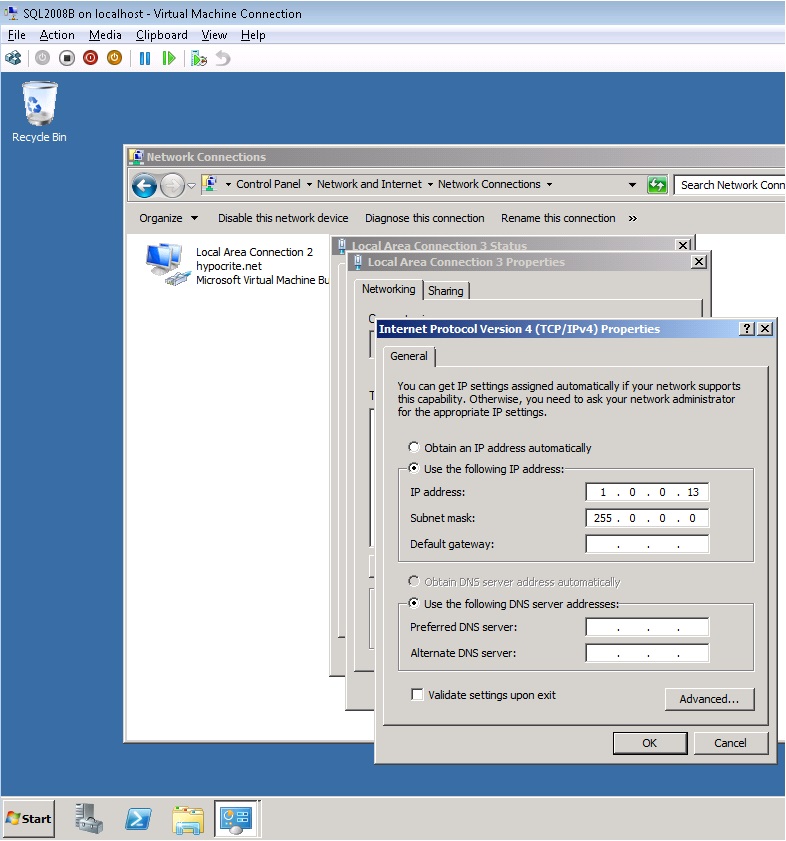Image resolution: width=786 pixels, height=841 pixels.
Task: Click the Ctrl+Alt+Del toolbar icon
Action: click(x=13, y=58)
